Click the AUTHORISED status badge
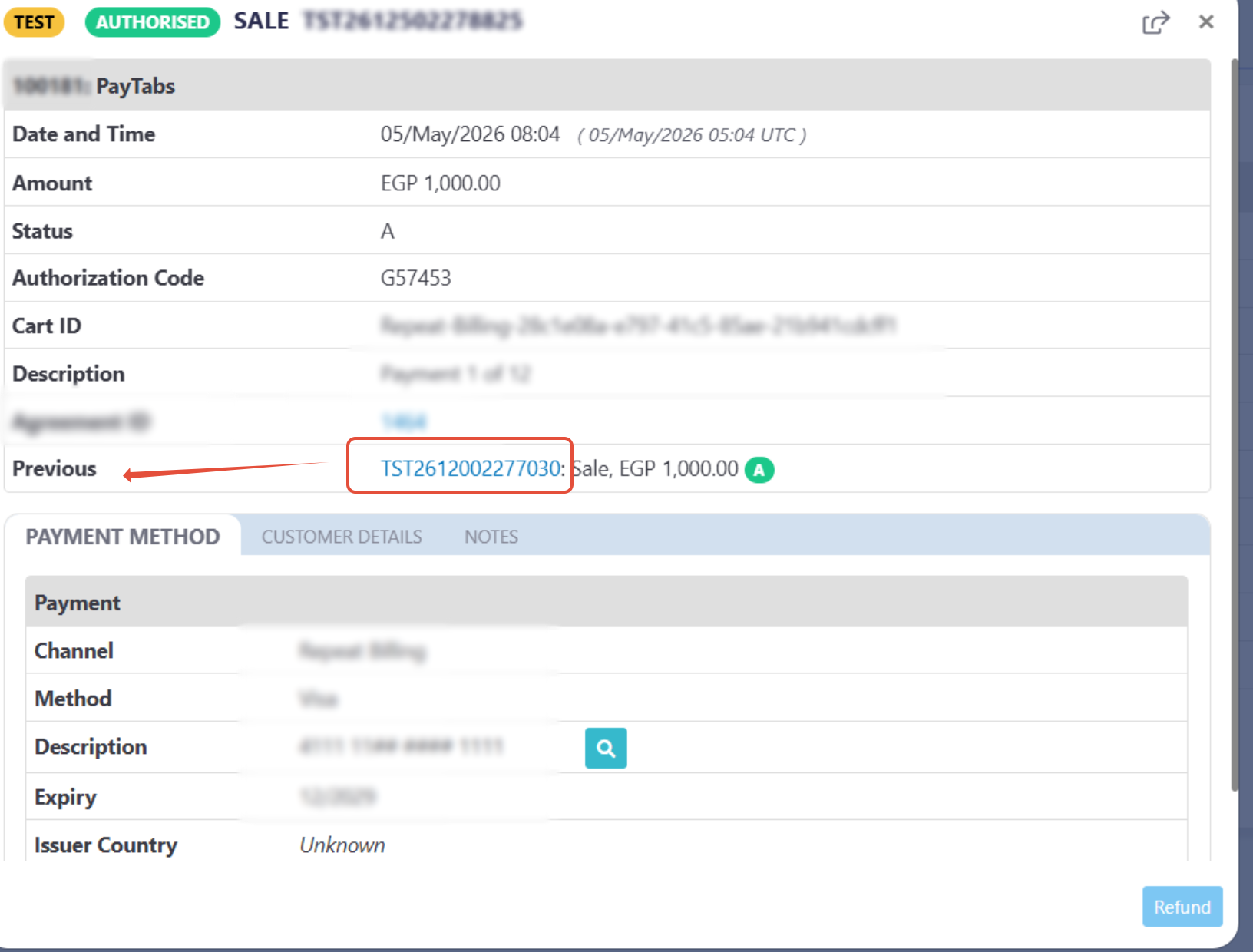The image size is (1253, 952). (x=153, y=21)
